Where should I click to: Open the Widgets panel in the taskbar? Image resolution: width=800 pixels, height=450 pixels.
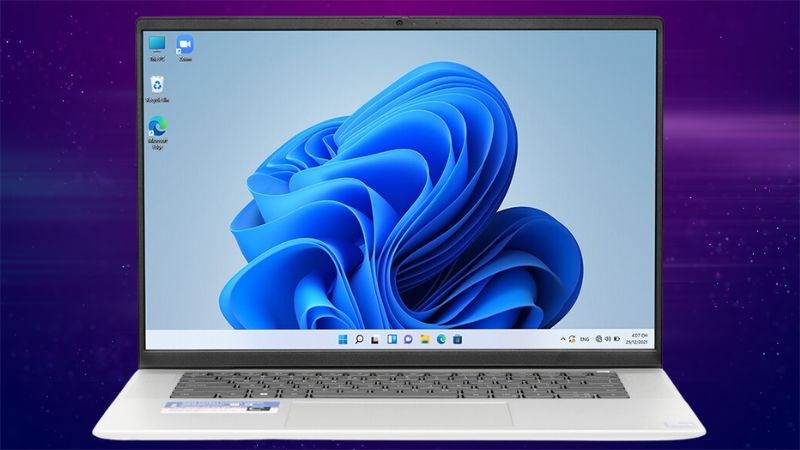[x=392, y=339]
